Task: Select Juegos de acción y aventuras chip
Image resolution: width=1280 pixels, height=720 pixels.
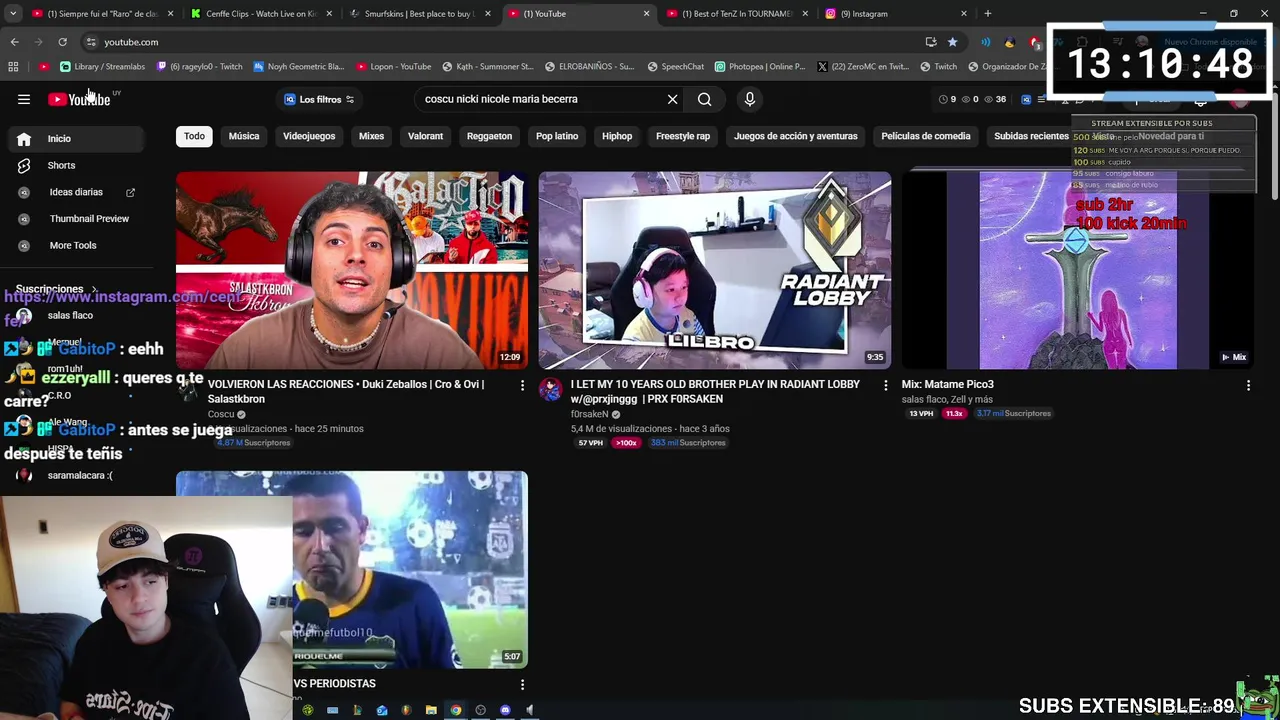Action: (796, 136)
